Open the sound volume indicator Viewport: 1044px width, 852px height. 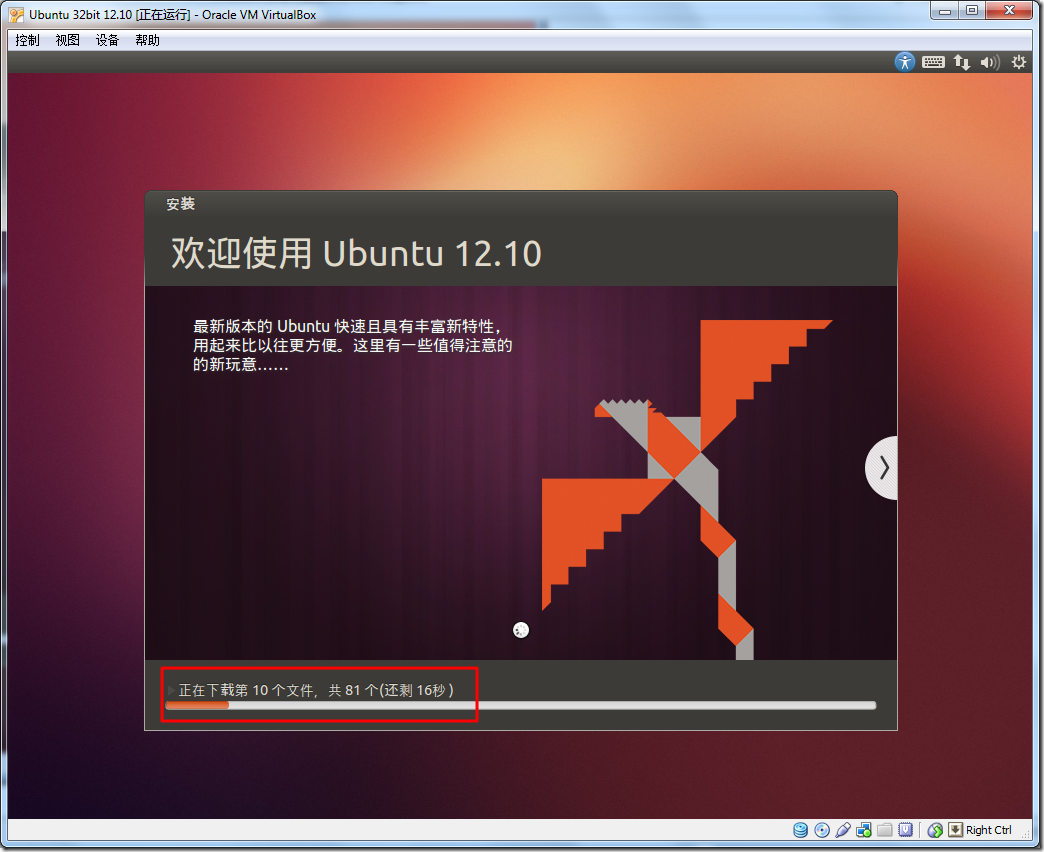point(990,63)
